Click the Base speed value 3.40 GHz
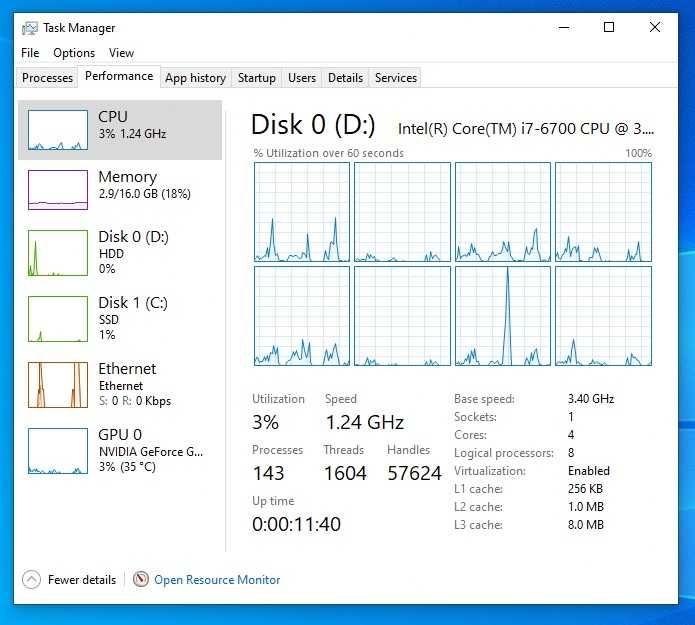Image resolution: width=695 pixels, height=625 pixels. point(591,399)
